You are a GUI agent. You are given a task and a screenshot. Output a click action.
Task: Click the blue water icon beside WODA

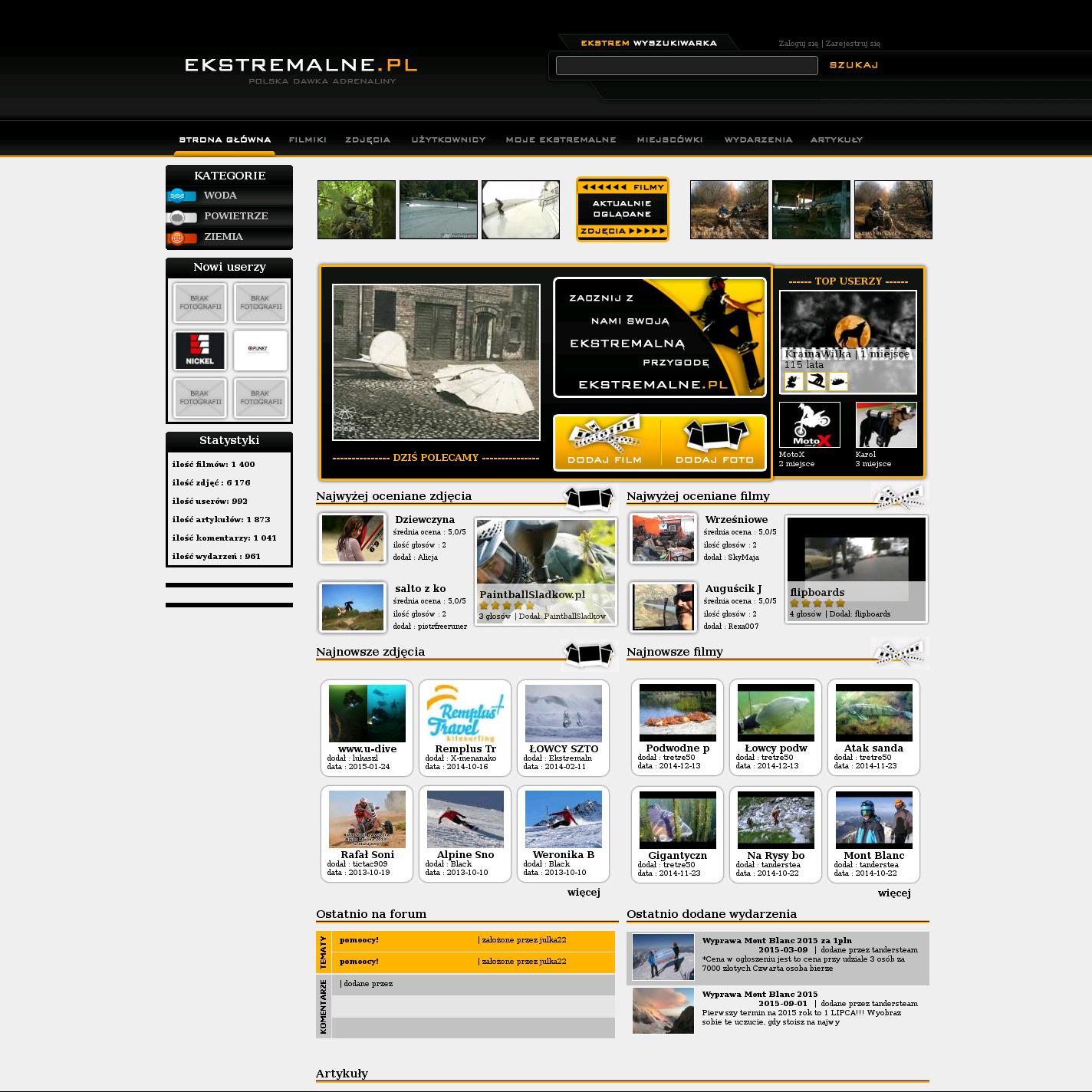tap(181, 196)
